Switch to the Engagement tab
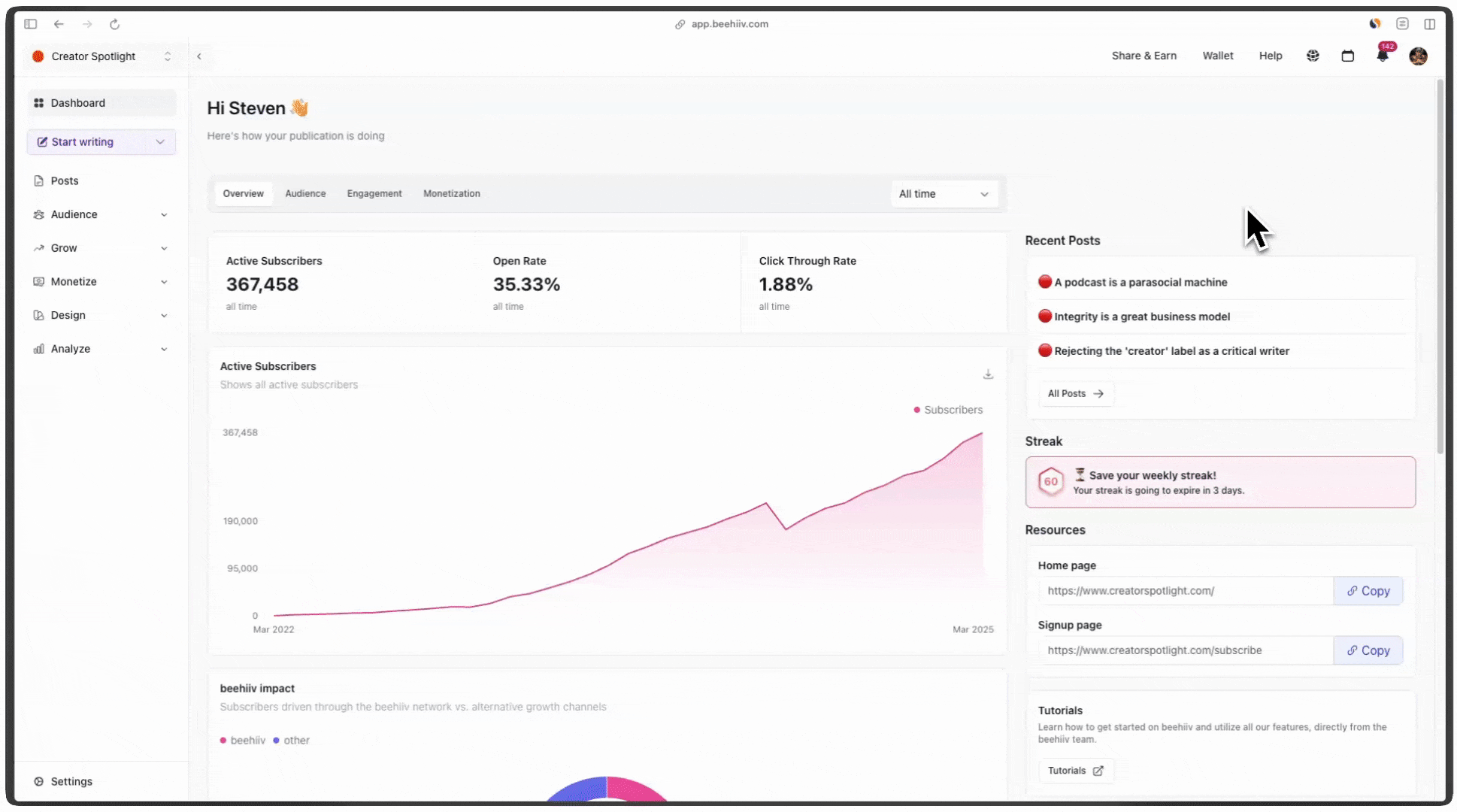The image size is (1457, 812). [x=374, y=194]
